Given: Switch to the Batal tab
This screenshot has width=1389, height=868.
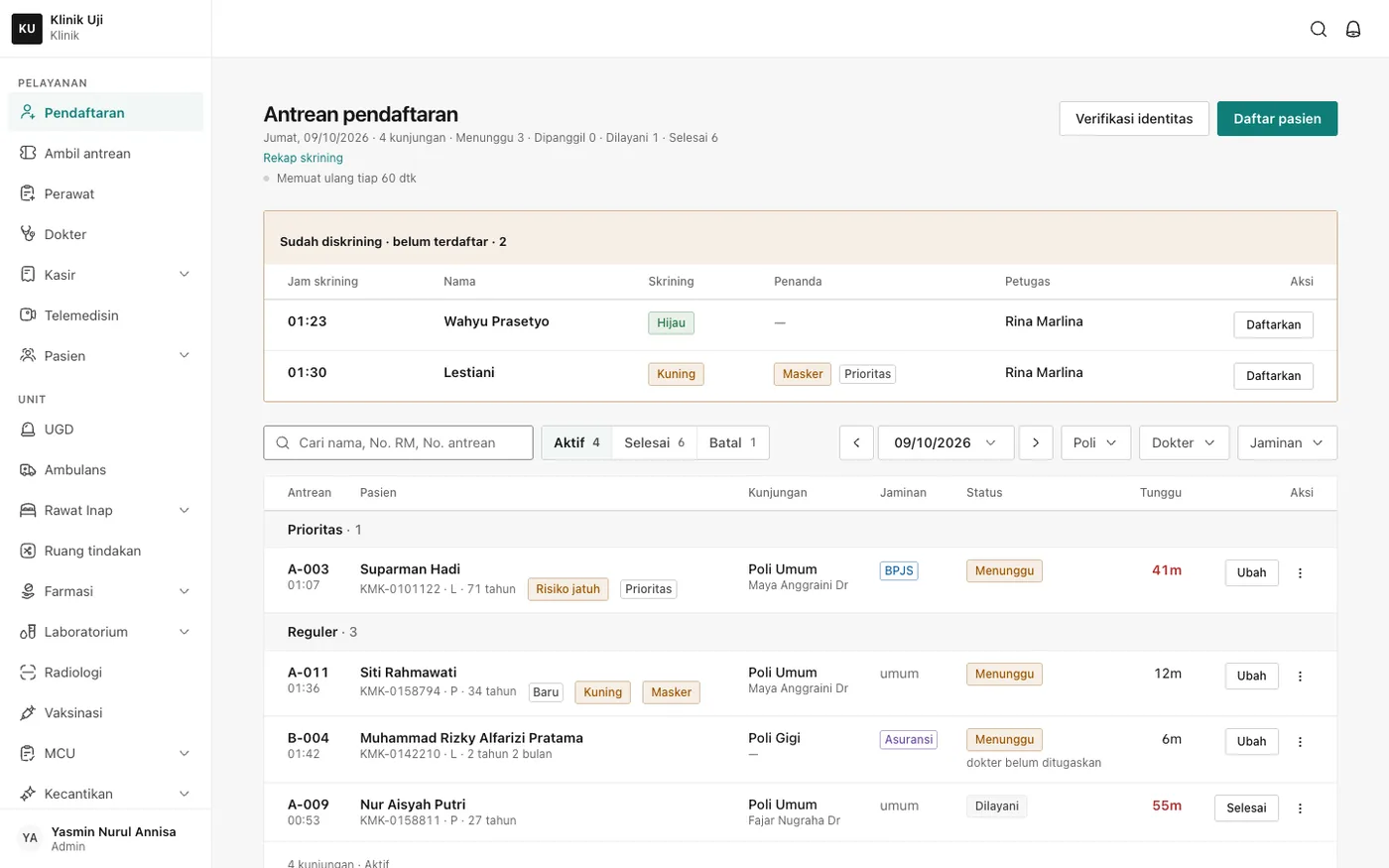Looking at the screenshot, I should click(x=732, y=442).
